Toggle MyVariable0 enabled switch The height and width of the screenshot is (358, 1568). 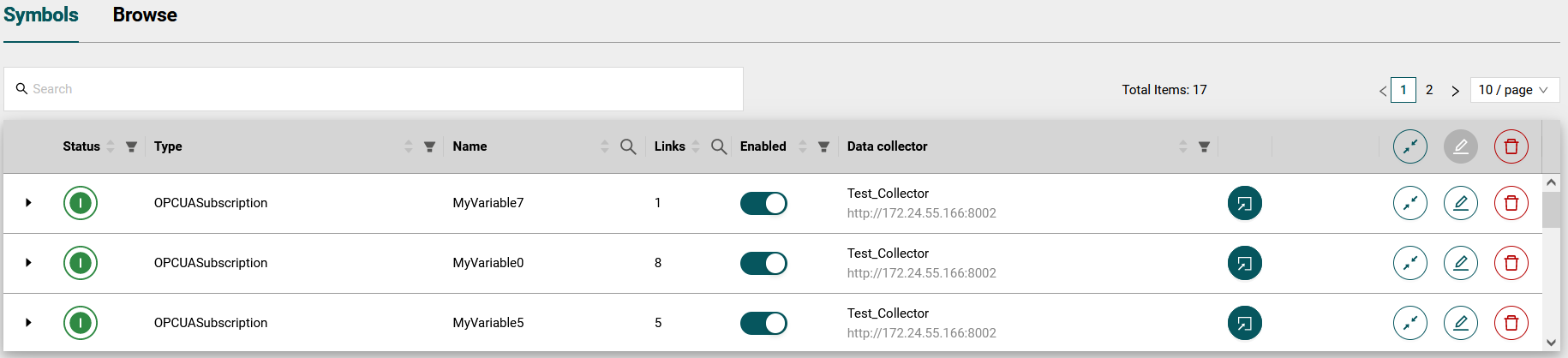[763, 263]
